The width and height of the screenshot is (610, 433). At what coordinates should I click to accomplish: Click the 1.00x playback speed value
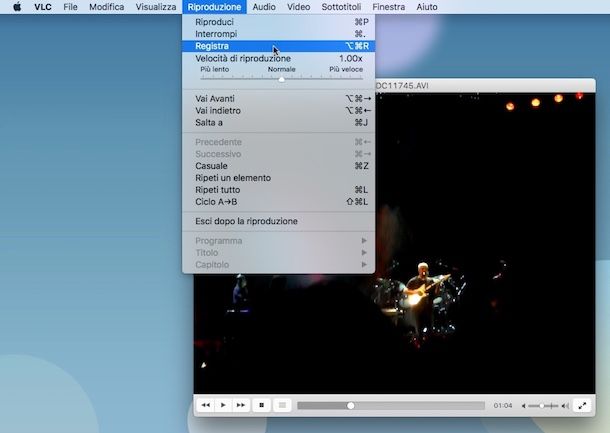pos(351,58)
